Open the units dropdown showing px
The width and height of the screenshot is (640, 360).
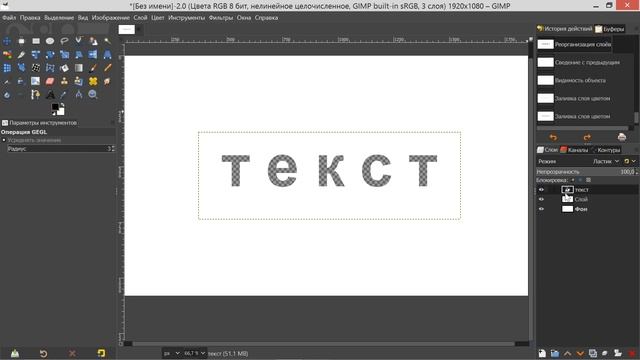point(172,353)
